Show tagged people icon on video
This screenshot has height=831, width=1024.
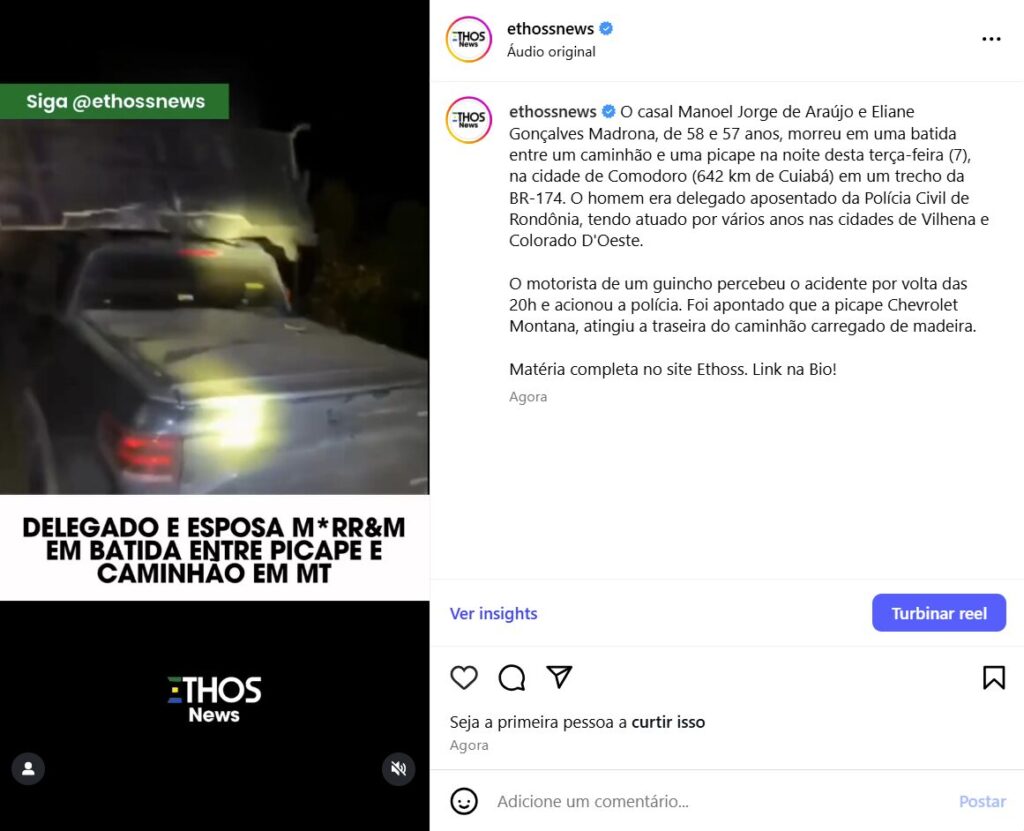tap(28, 769)
